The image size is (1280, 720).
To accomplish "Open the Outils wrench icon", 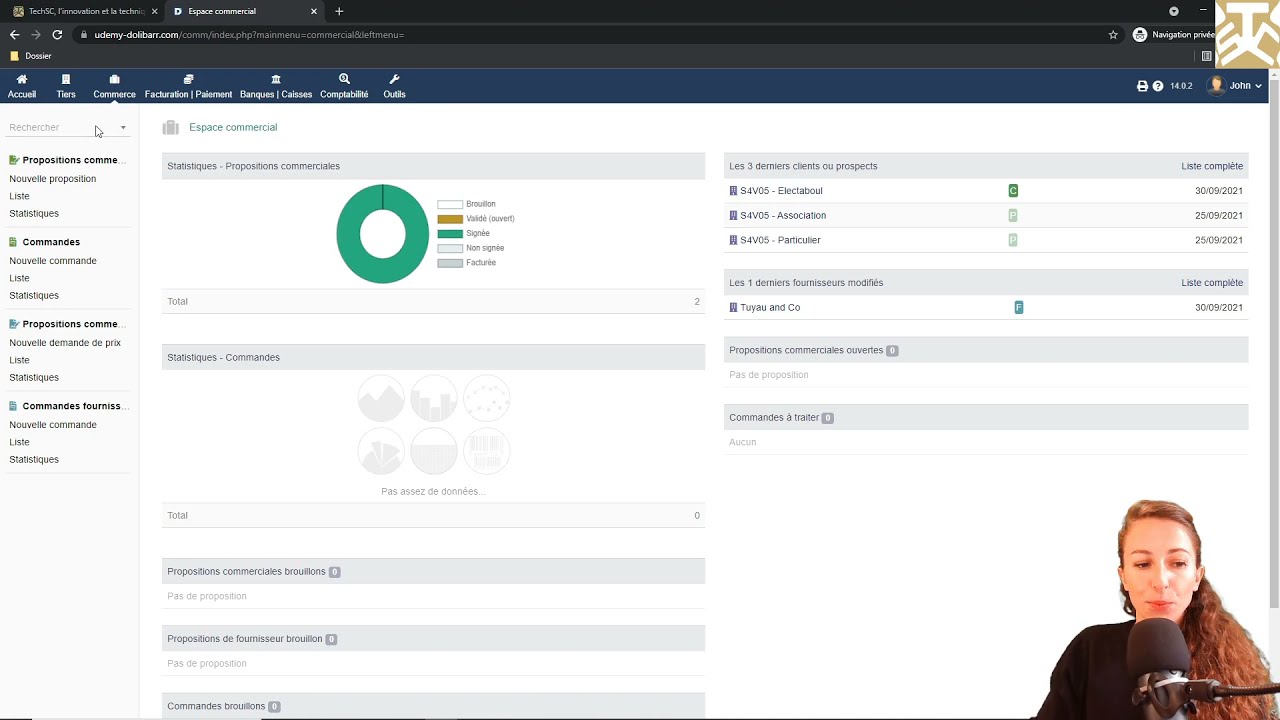I will point(394,79).
